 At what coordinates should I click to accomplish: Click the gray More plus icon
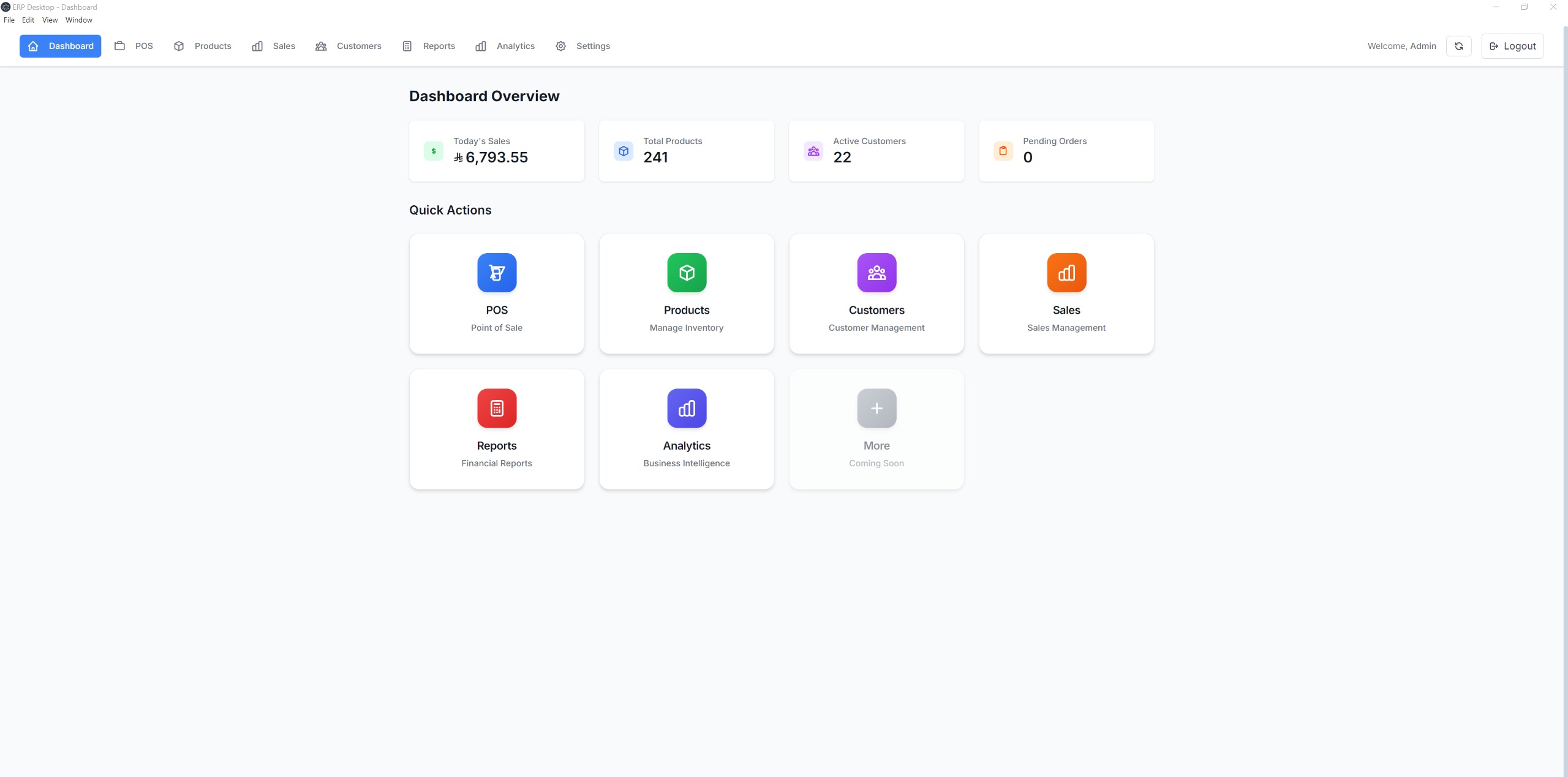(876, 408)
